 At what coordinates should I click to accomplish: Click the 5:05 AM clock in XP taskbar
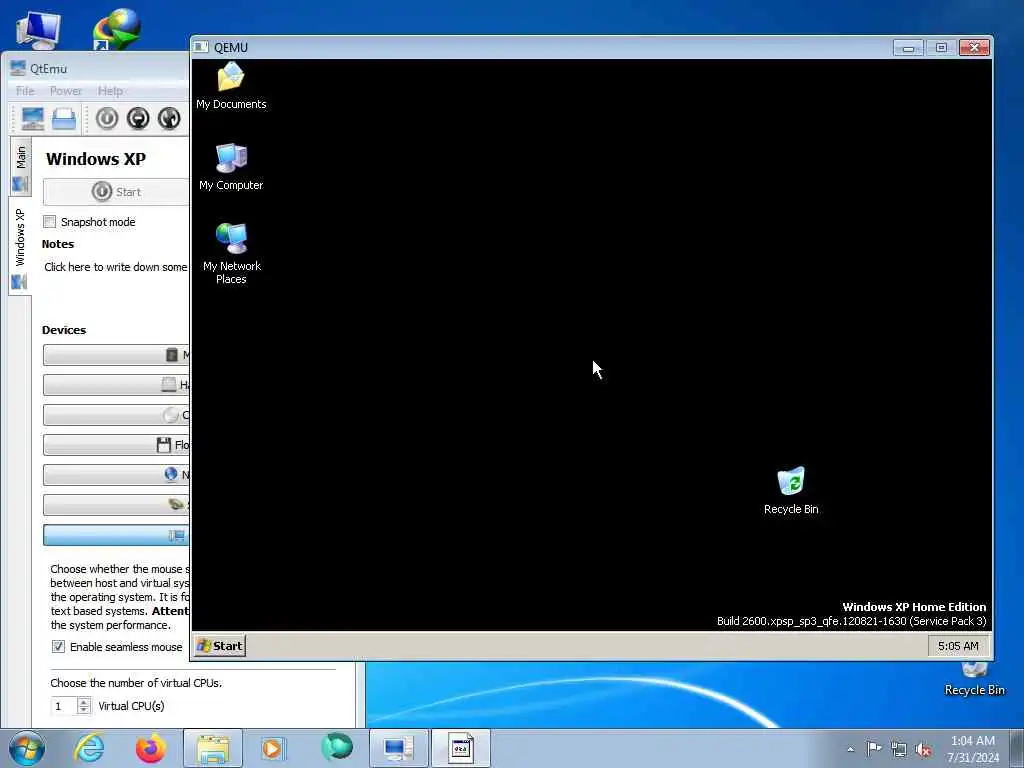(958, 646)
